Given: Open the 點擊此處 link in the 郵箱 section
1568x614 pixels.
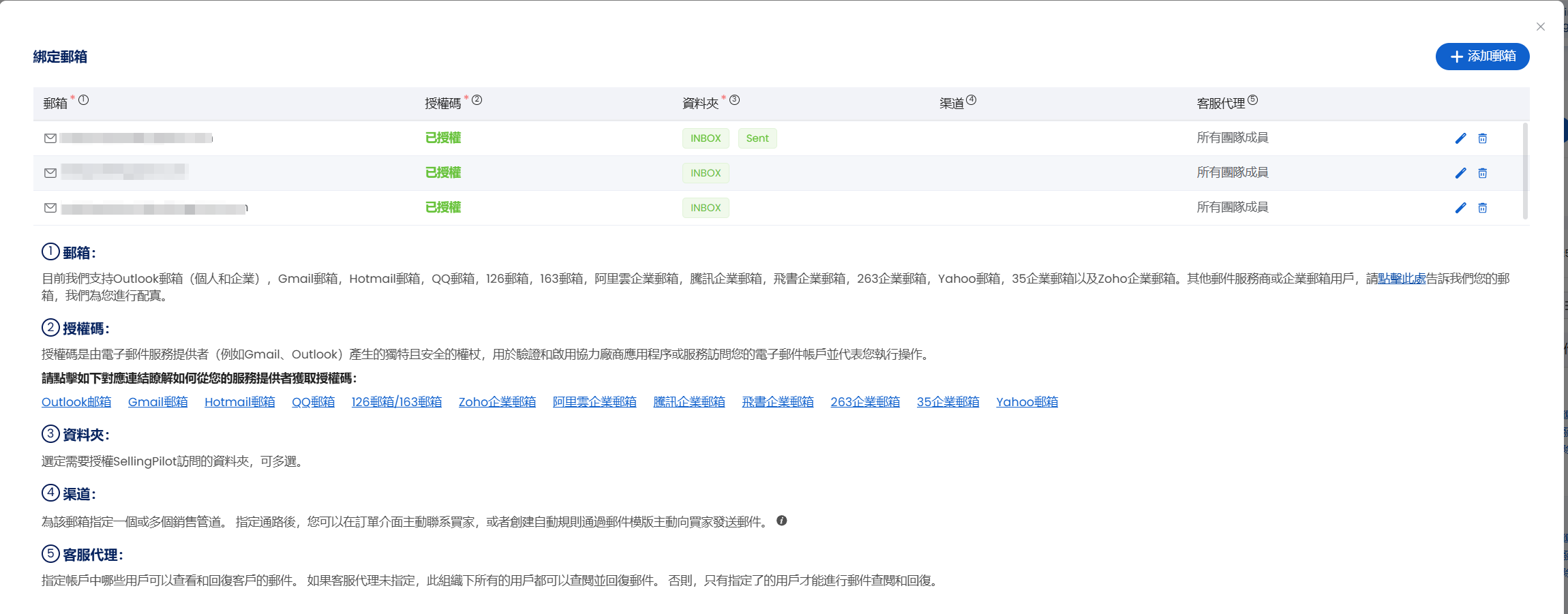Looking at the screenshot, I should pyautogui.click(x=1401, y=278).
